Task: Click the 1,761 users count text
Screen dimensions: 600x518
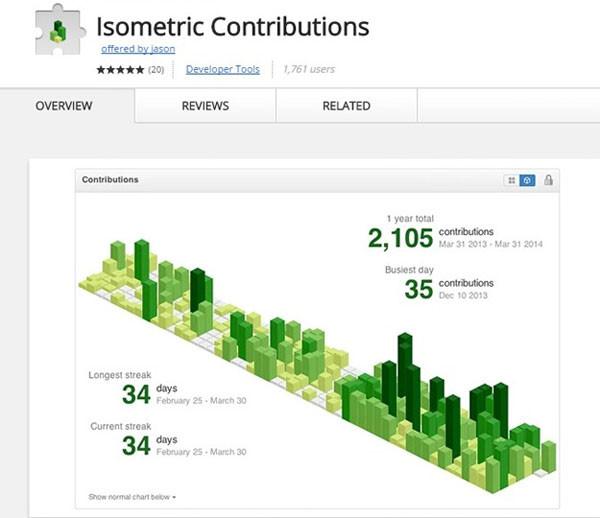Action: [309, 70]
